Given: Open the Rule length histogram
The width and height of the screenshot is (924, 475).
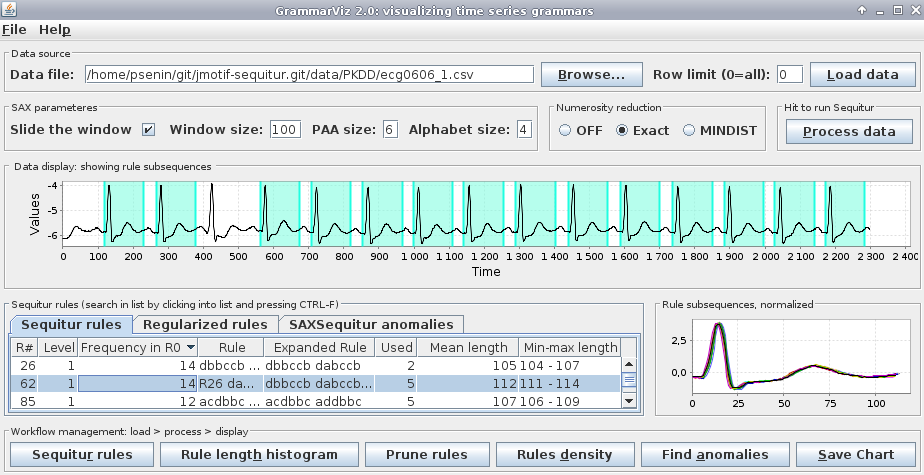Looking at the screenshot, I should (x=259, y=454).
